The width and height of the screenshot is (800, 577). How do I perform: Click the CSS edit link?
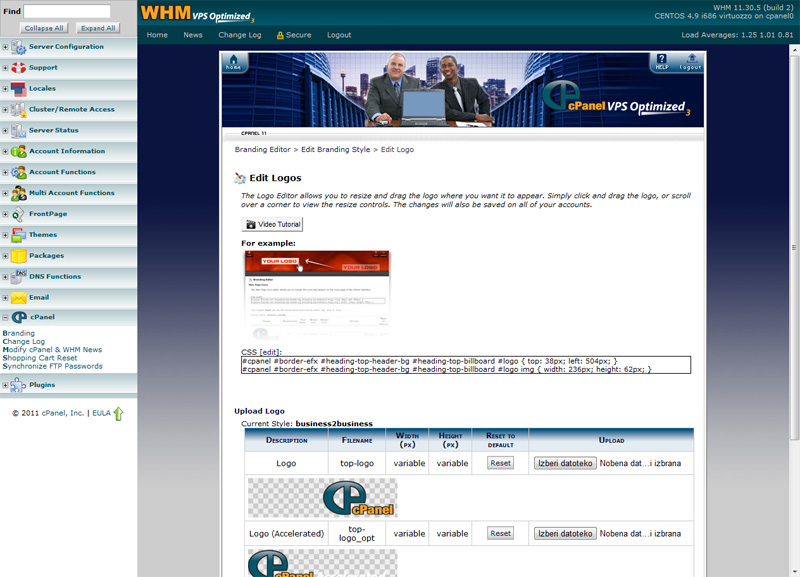pos(270,352)
